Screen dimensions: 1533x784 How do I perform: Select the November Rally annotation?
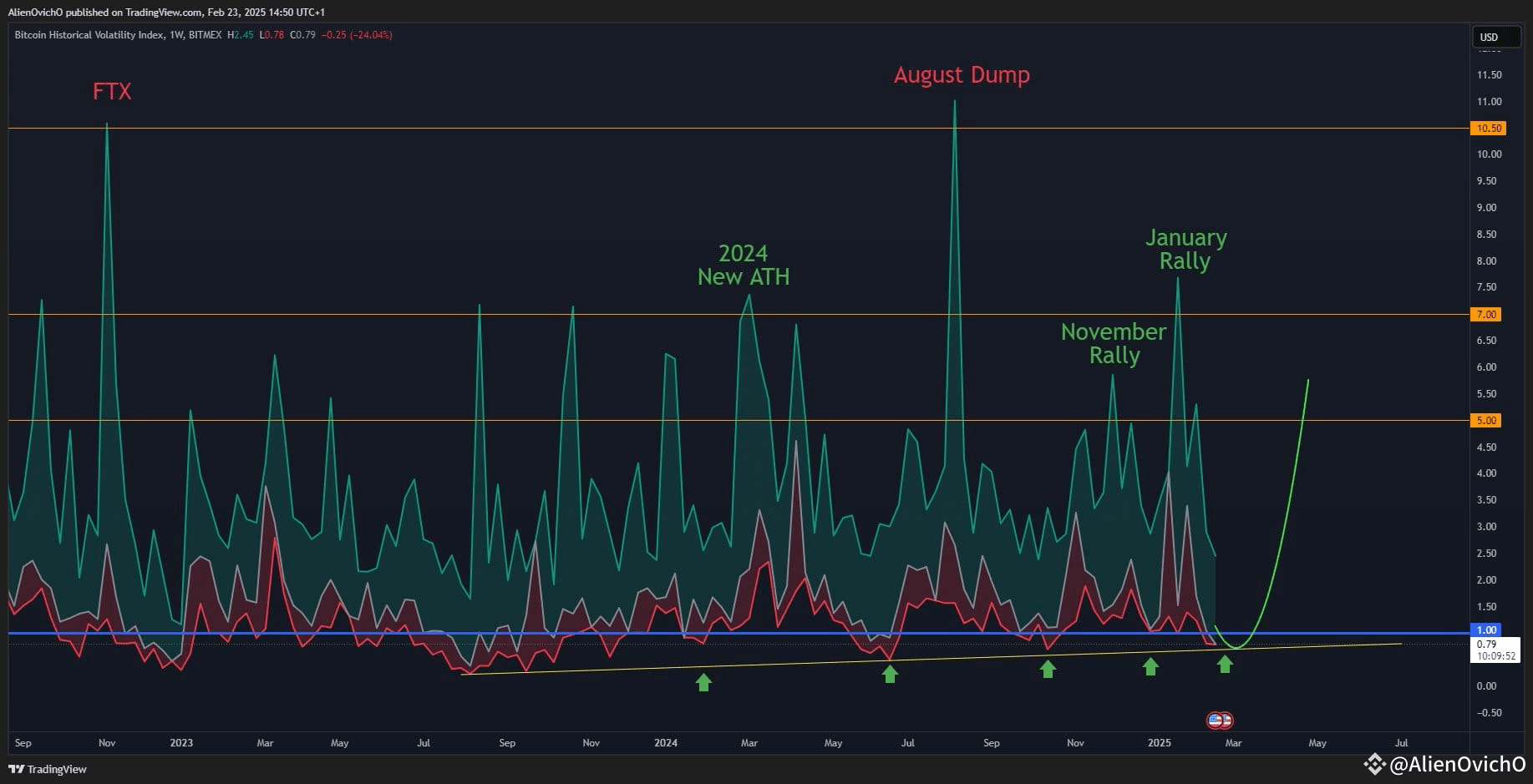(x=1114, y=343)
